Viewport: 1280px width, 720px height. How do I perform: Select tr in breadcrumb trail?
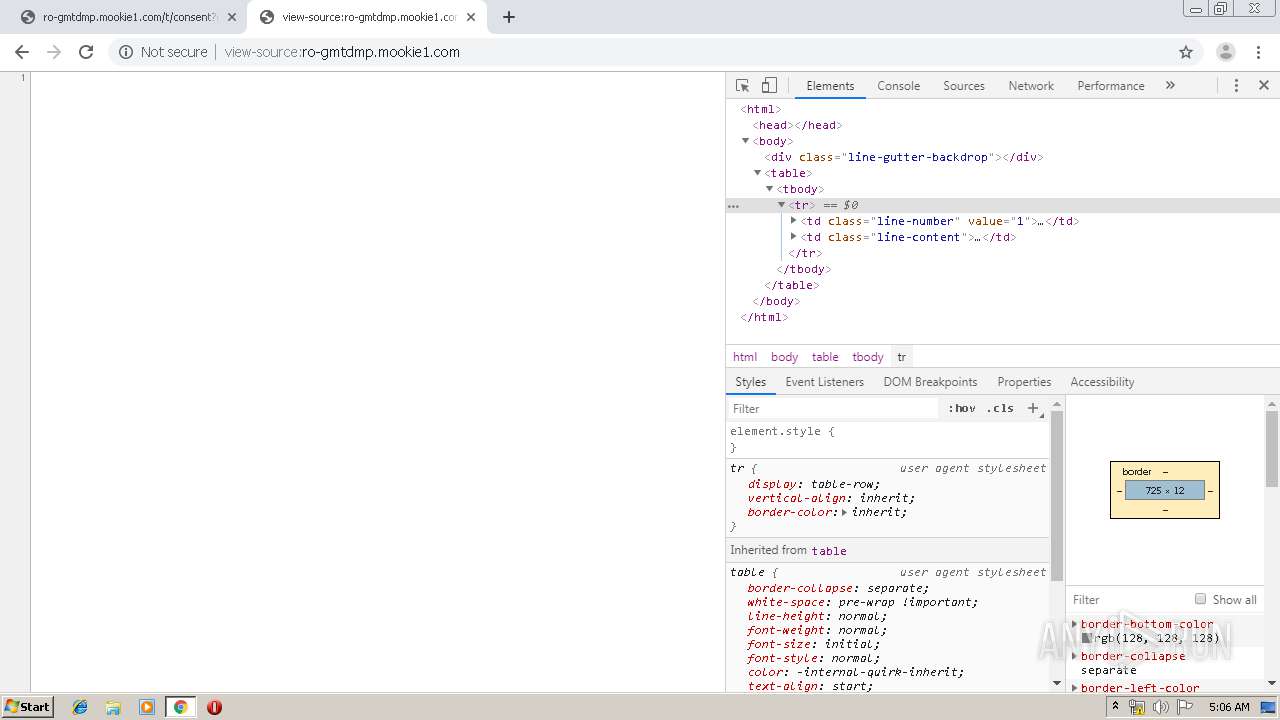click(901, 357)
